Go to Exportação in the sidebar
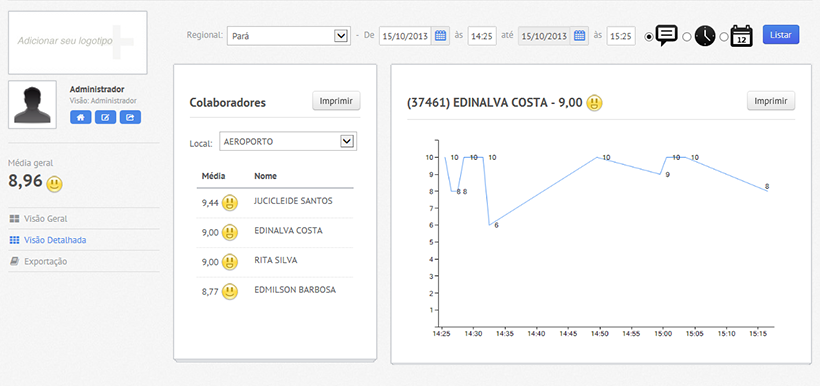 [45, 262]
